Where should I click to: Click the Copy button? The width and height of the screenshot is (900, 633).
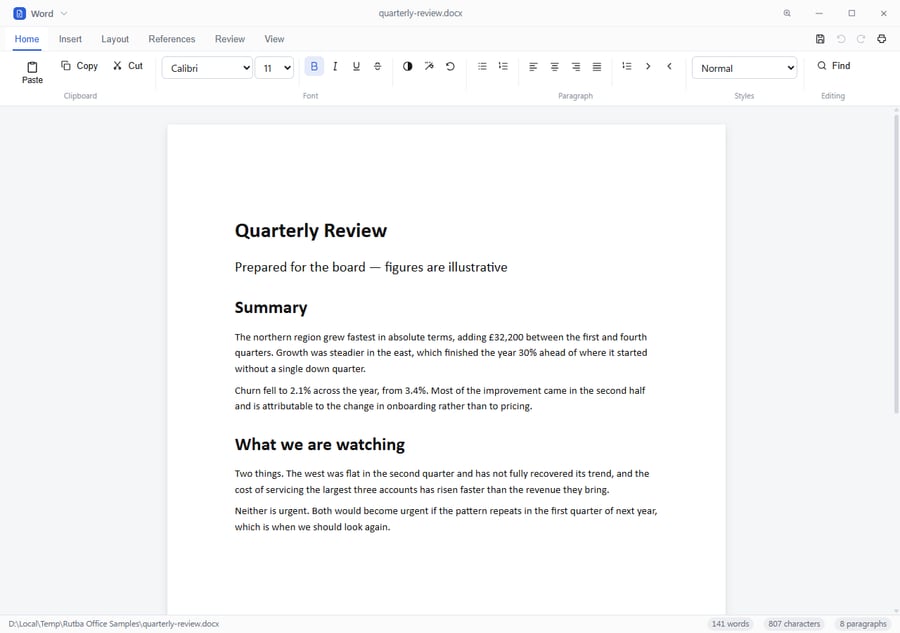pyautogui.click(x=79, y=66)
